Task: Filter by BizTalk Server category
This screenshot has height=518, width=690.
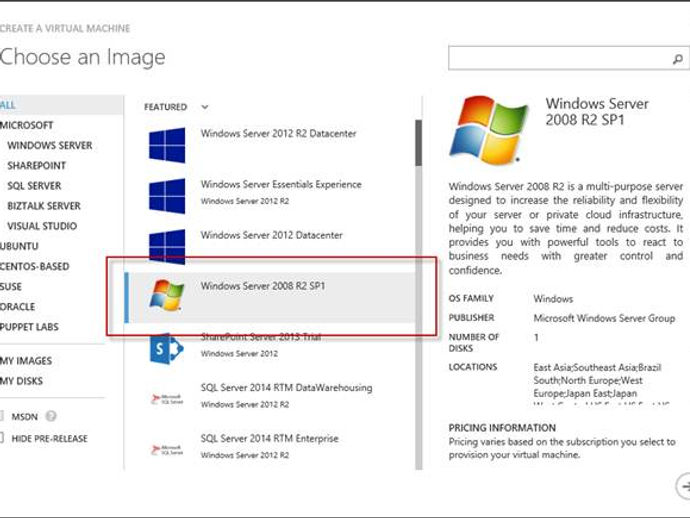Action: [x=44, y=206]
